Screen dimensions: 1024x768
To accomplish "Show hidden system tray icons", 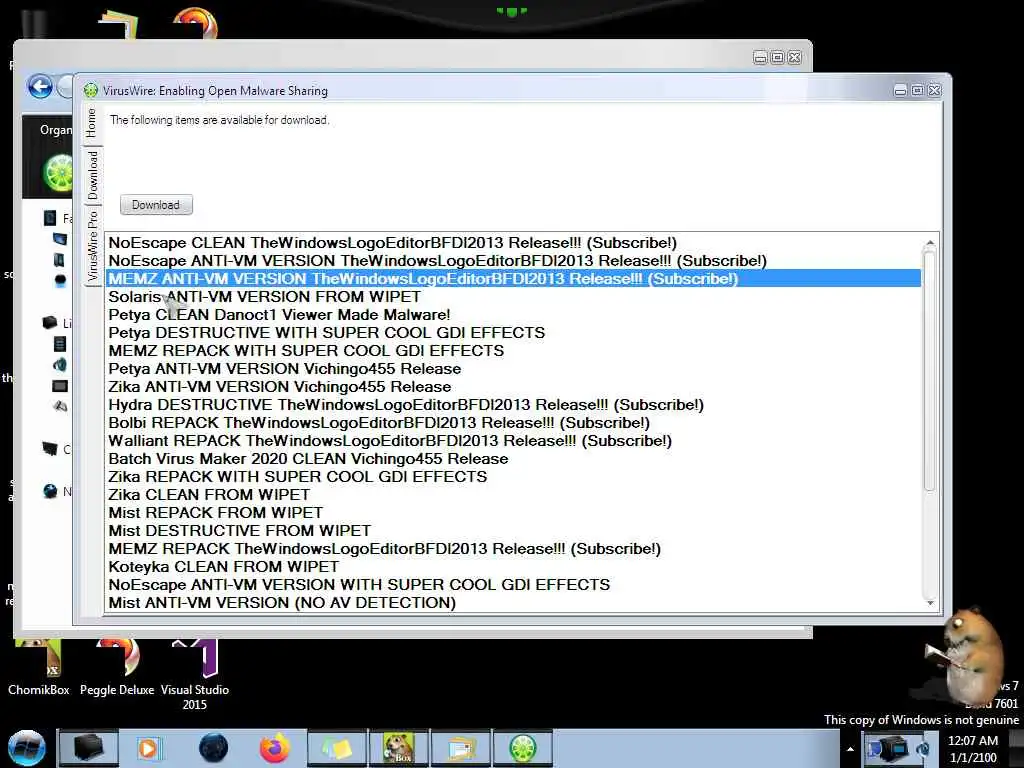I will [850, 749].
